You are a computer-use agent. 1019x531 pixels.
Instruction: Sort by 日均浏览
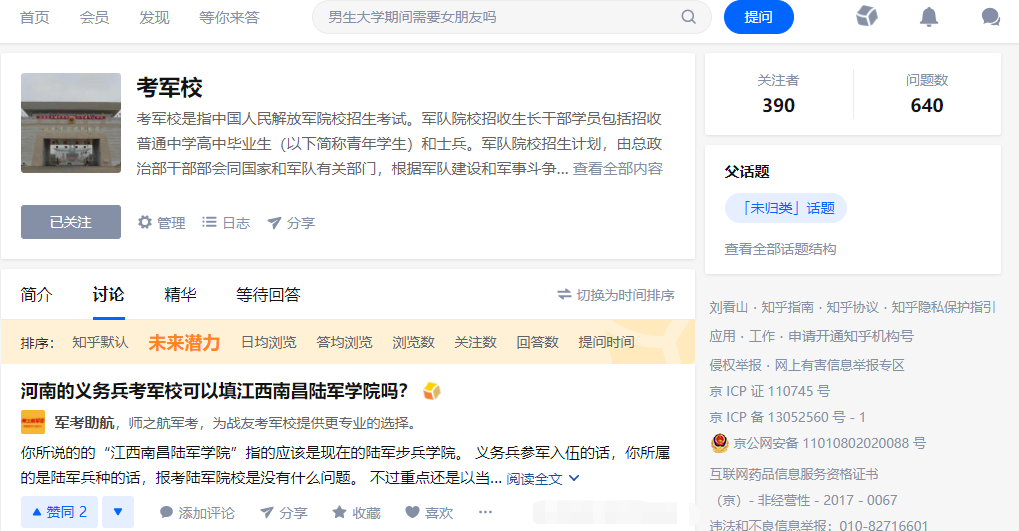(268, 342)
